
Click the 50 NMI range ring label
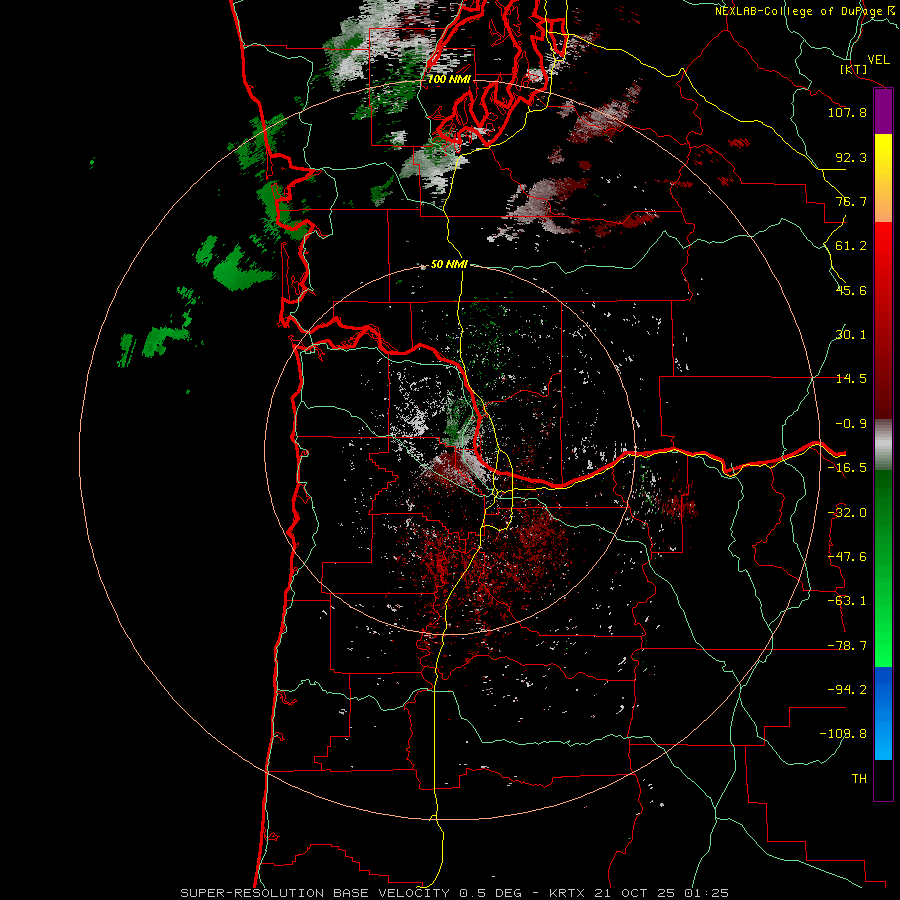pyautogui.click(x=449, y=265)
